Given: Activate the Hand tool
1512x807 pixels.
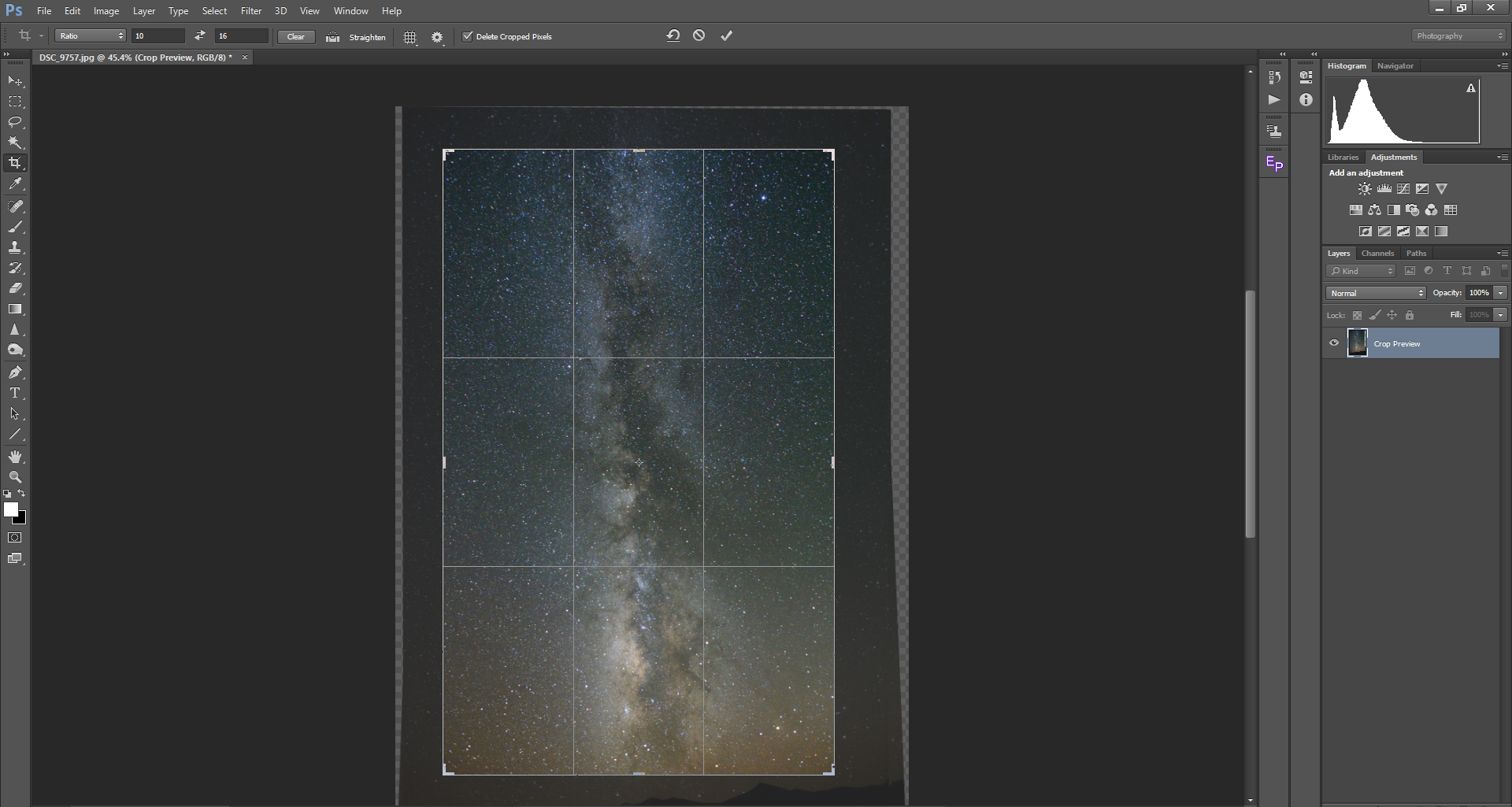Looking at the screenshot, I should [x=15, y=457].
